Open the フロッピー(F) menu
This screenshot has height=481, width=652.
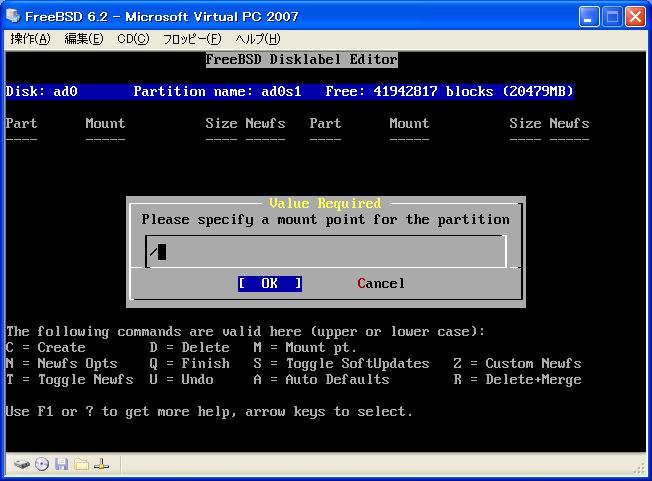192,39
